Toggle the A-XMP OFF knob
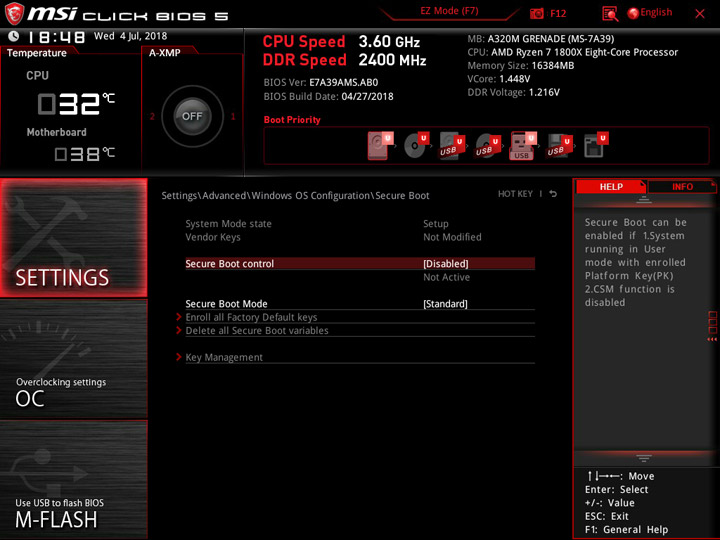This screenshot has width=720, height=540. coord(192,116)
